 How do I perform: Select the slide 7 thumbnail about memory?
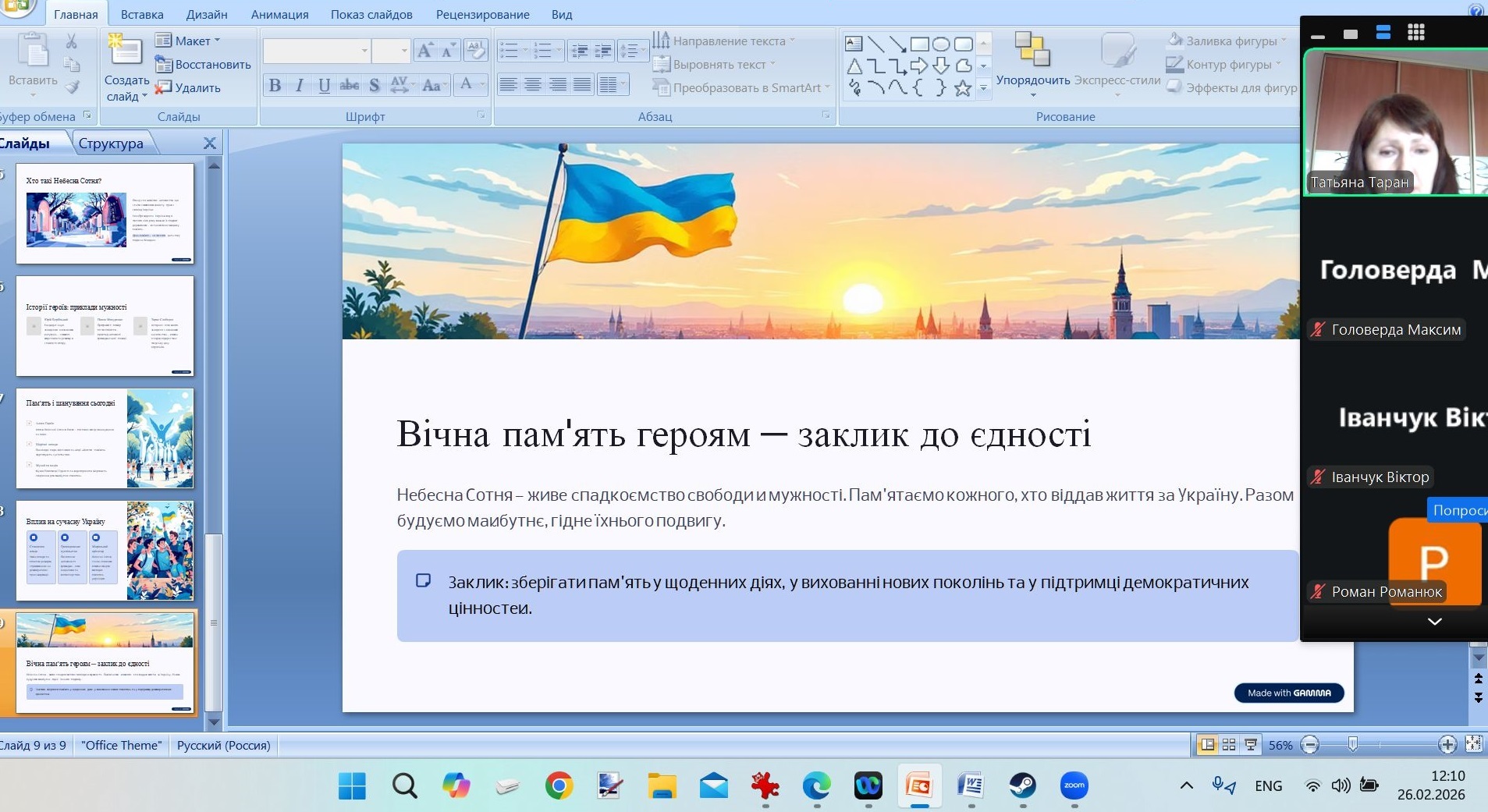[105, 438]
